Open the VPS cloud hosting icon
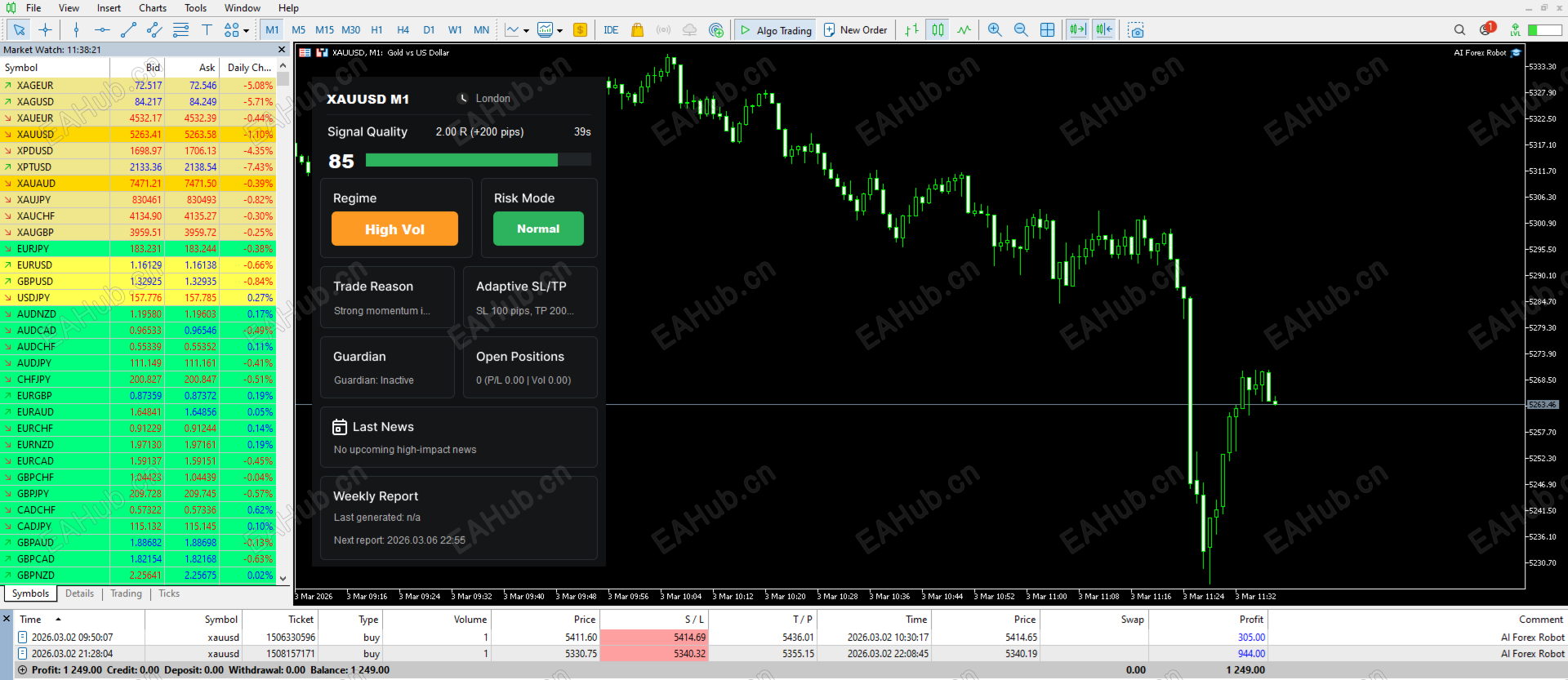Screen dimensions: 1568x680 click(x=689, y=30)
